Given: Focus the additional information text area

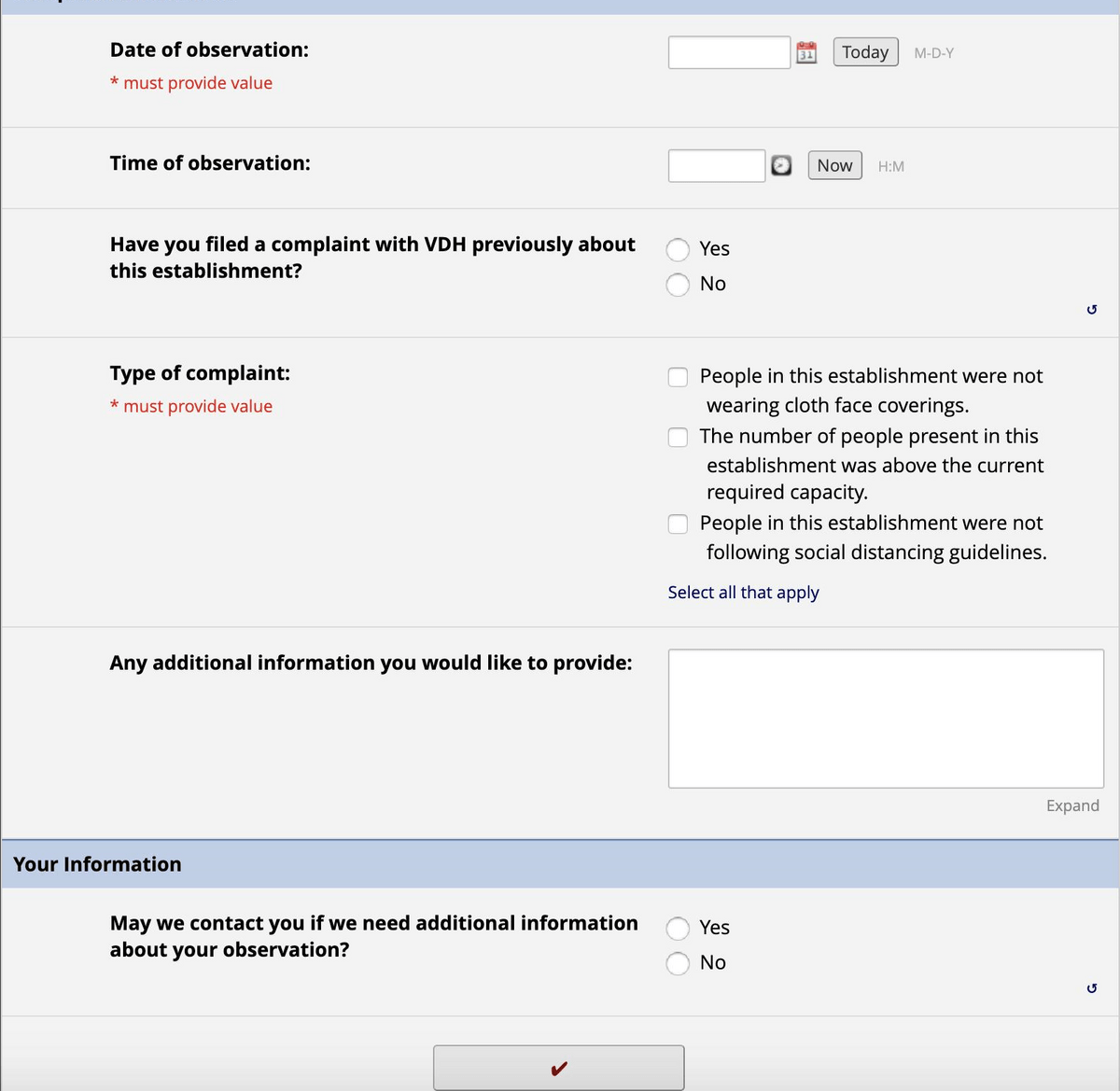Looking at the screenshot, I should click(x=886, y=719).
